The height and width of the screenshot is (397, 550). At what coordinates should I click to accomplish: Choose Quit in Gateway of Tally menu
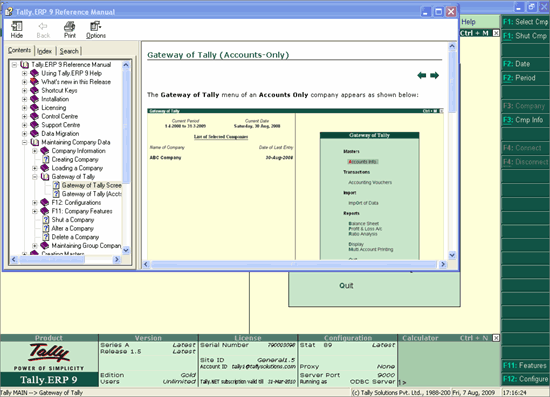pyautogui.click(x=346, y=286)
